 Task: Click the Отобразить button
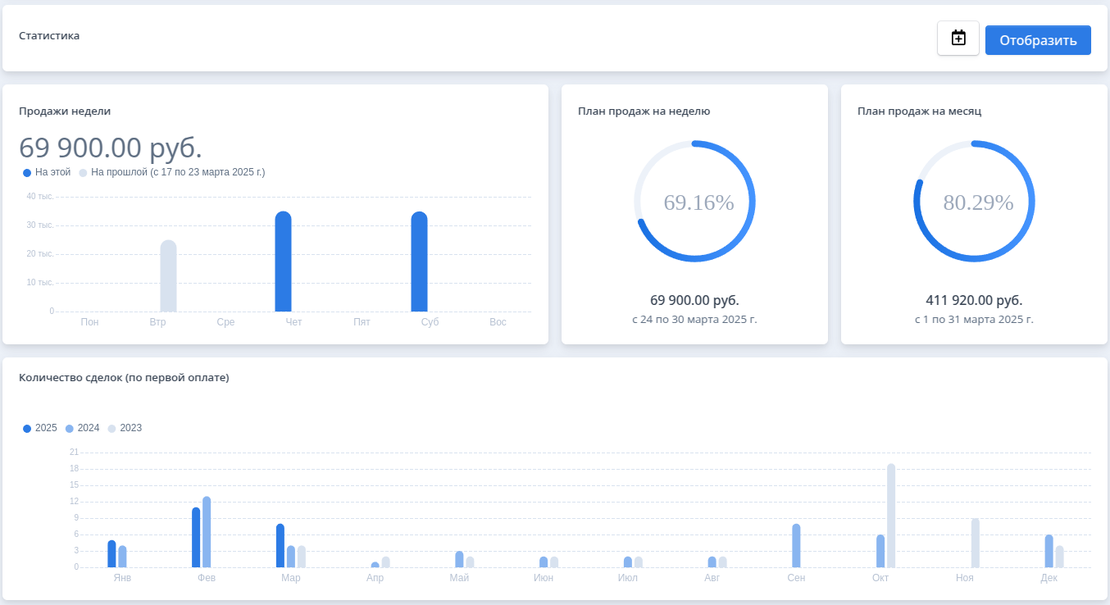pos(1037,40)
